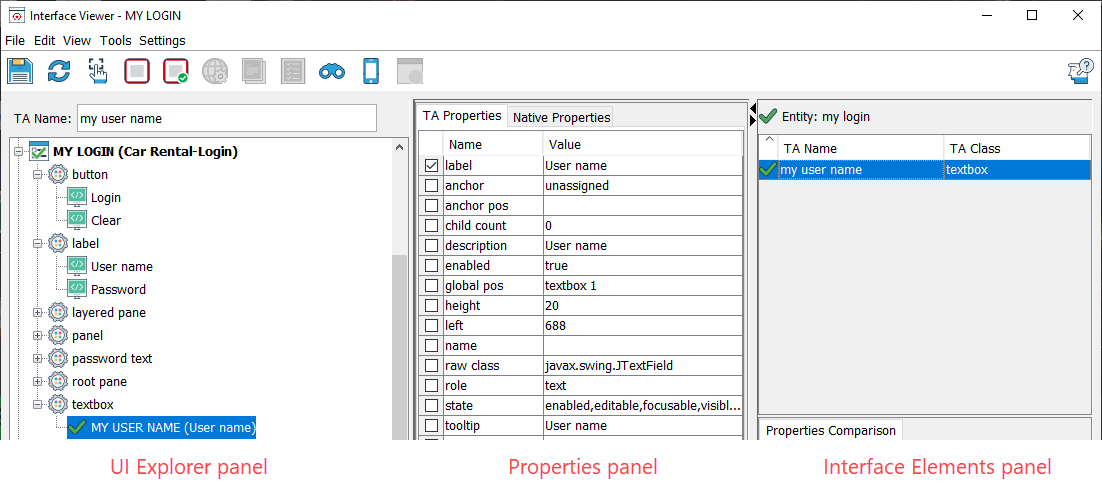This screenshot has width=1102, height=497.
Task: Click the TA Name input field
Action: click(227, 119)
